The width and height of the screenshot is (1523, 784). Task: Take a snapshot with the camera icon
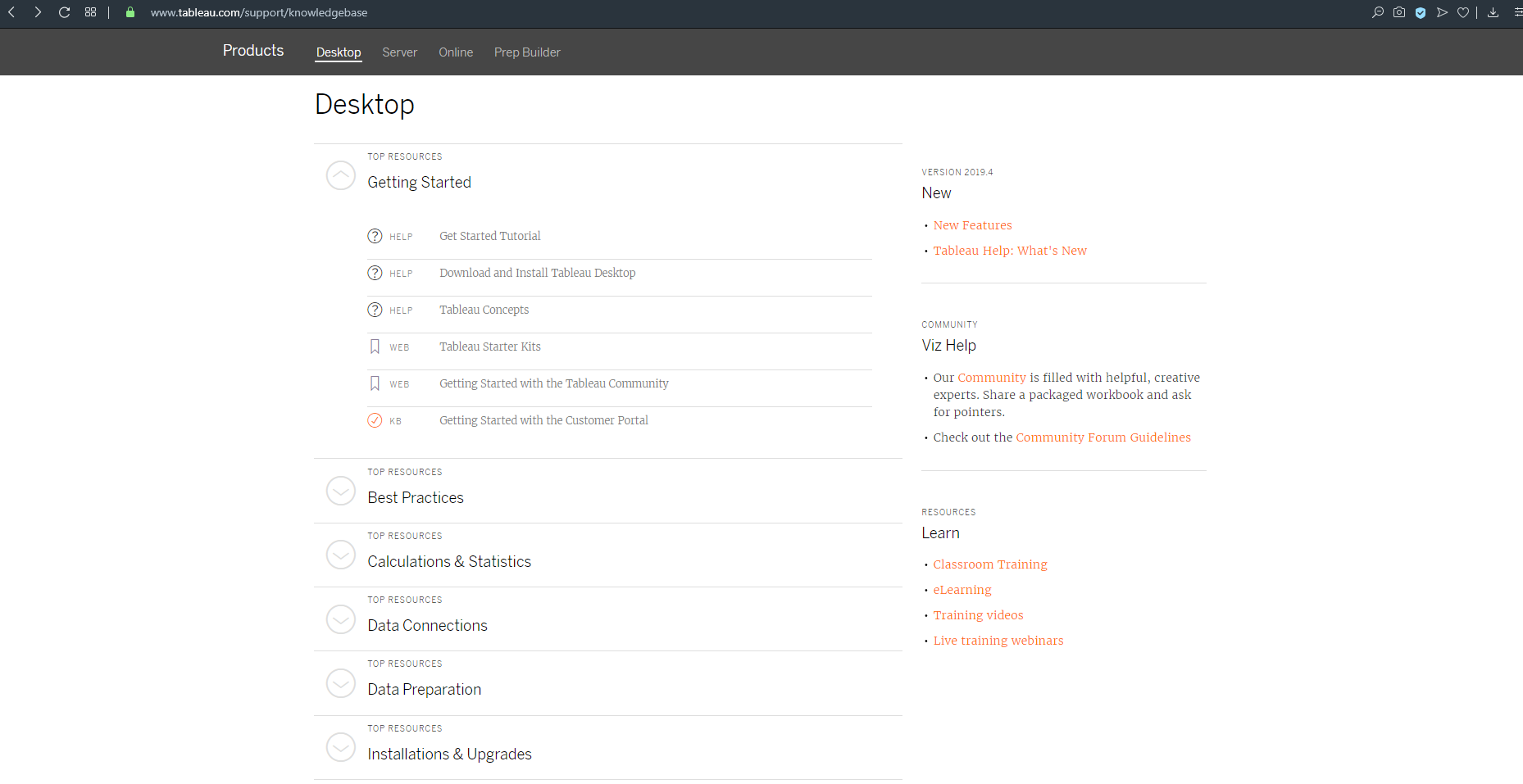click(x=1399, y=12)
